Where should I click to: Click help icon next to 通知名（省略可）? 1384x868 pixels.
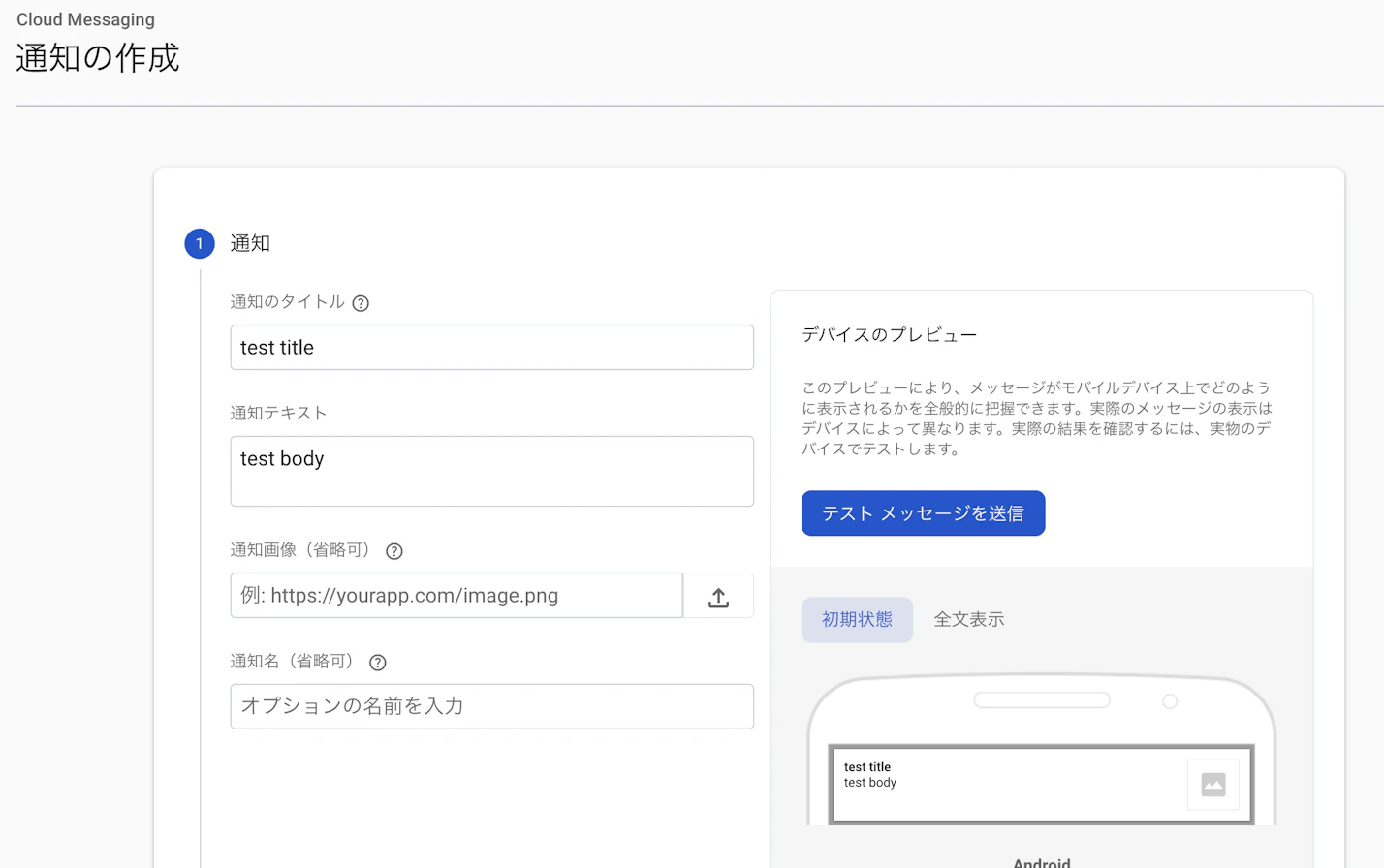click(x=378, y=663)
